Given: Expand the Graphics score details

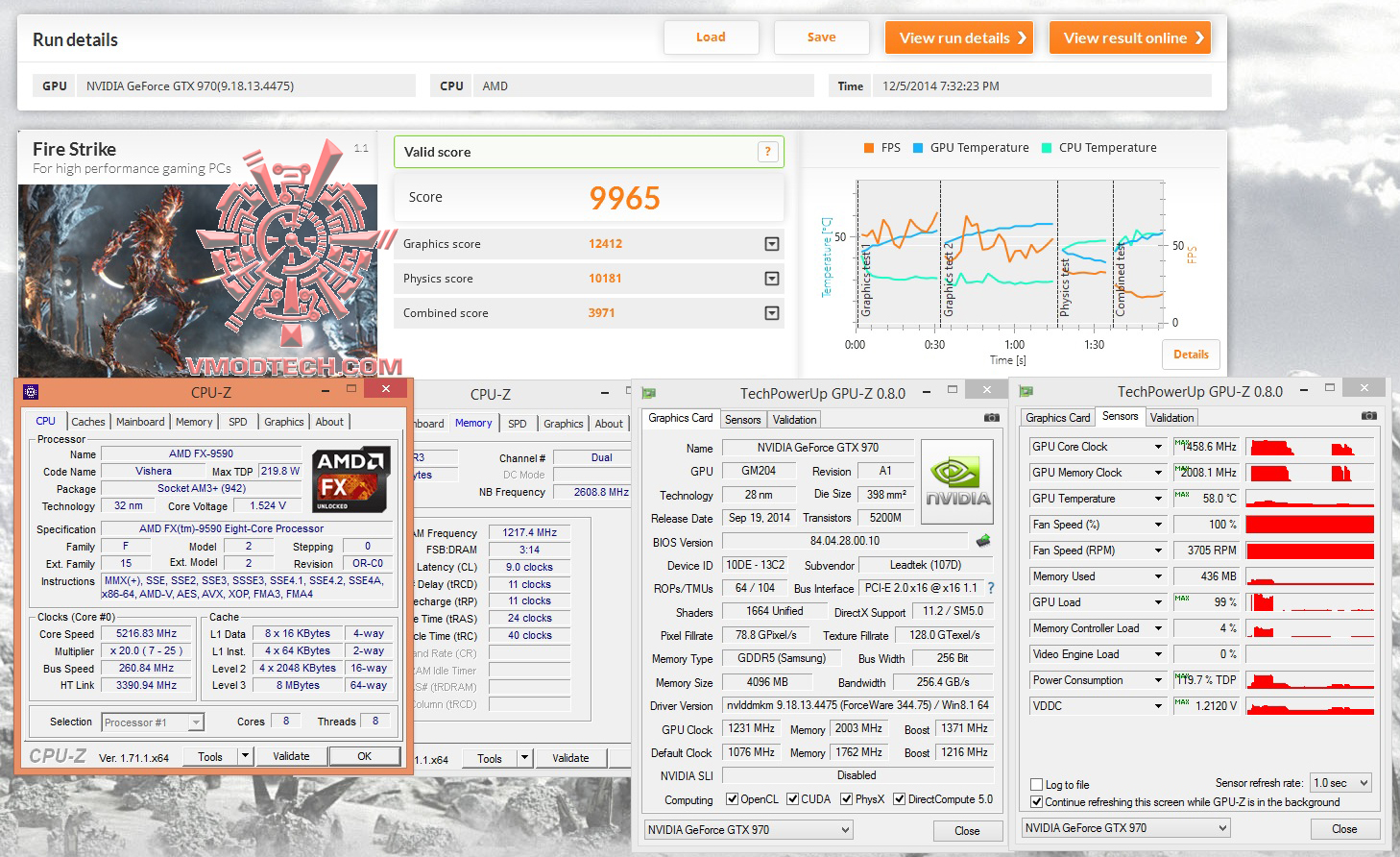Looking at the screenshot, I should tap(772, 244).
